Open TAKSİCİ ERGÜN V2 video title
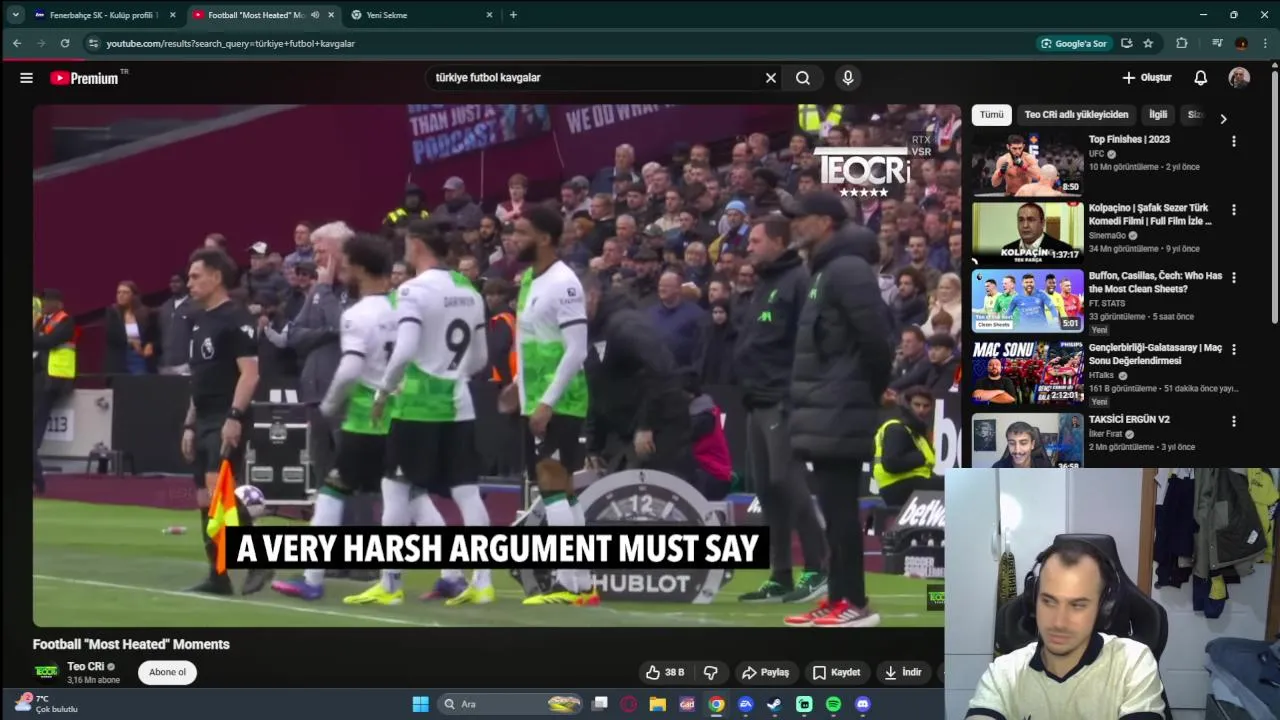Viewport: 1280px width, 720px height. [1129, 419]
